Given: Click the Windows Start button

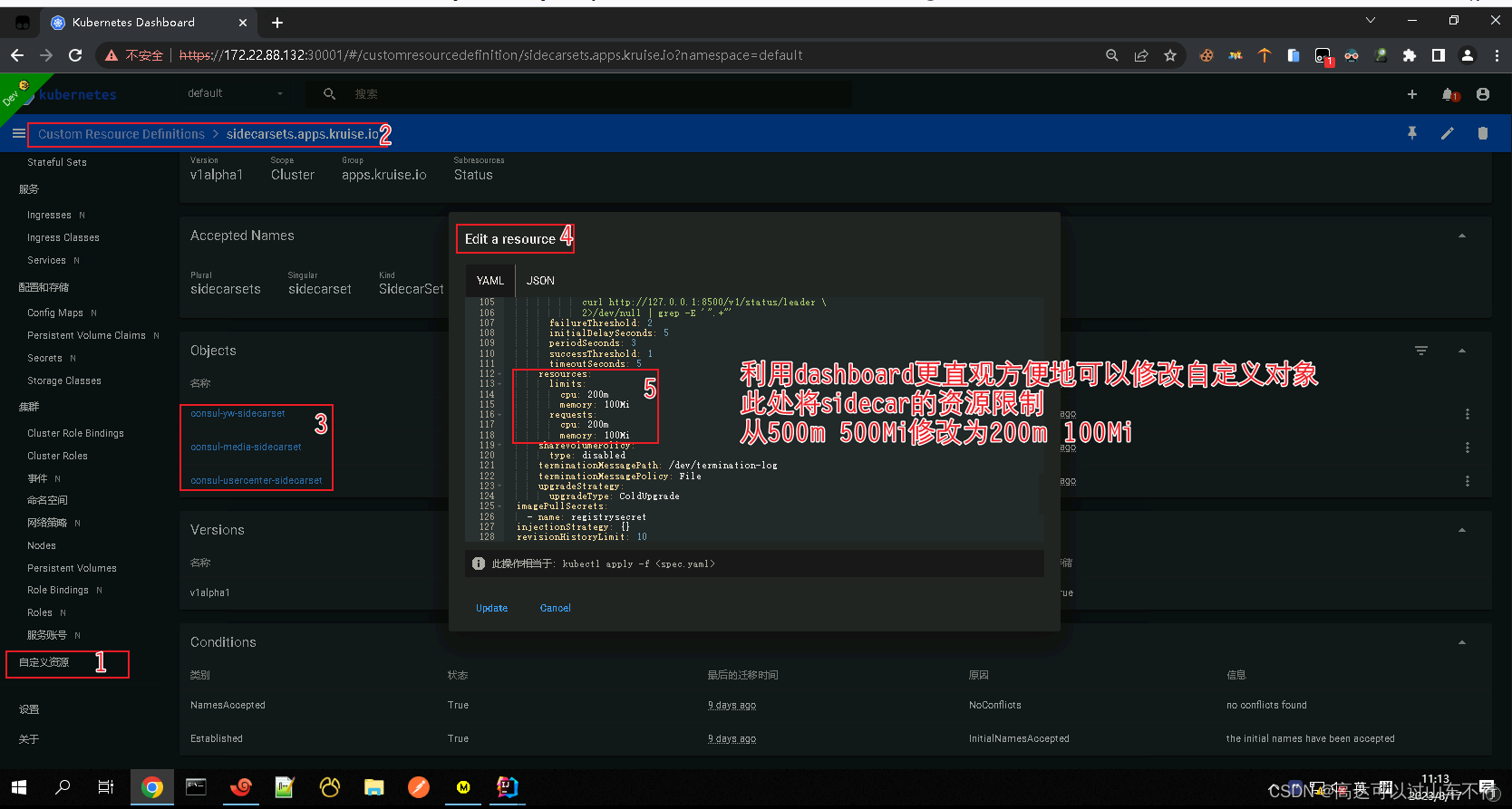Looking at the screenshot, I should [x=19, y=787].
